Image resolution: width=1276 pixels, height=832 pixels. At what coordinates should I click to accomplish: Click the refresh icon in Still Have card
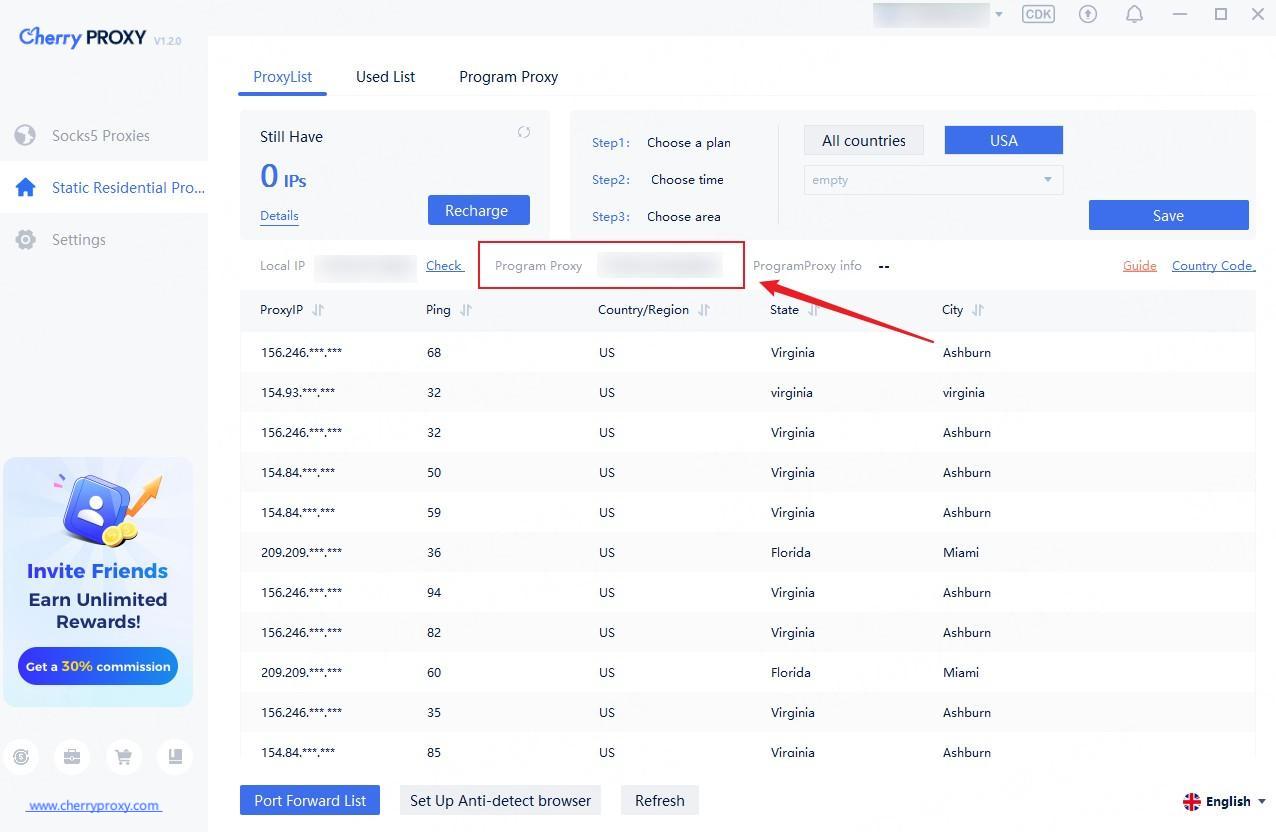pos(524,133)
